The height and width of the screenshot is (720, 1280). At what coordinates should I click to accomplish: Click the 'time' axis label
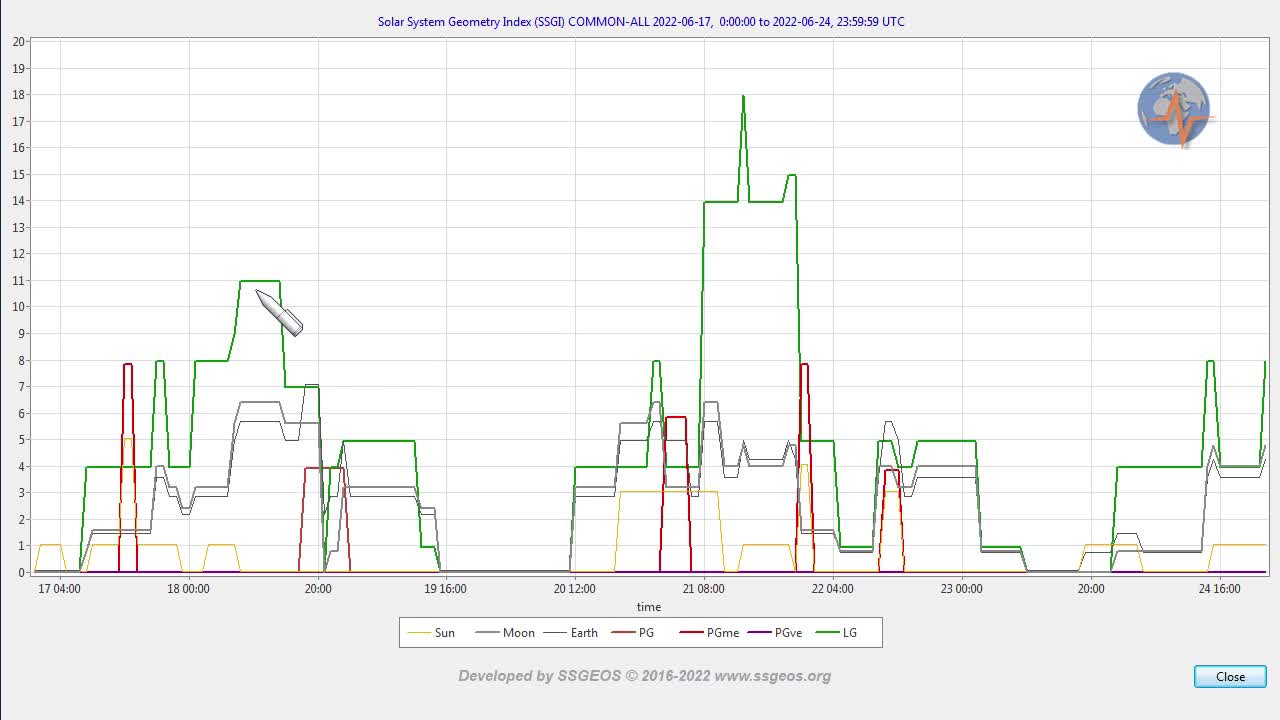tap(649, 607)
